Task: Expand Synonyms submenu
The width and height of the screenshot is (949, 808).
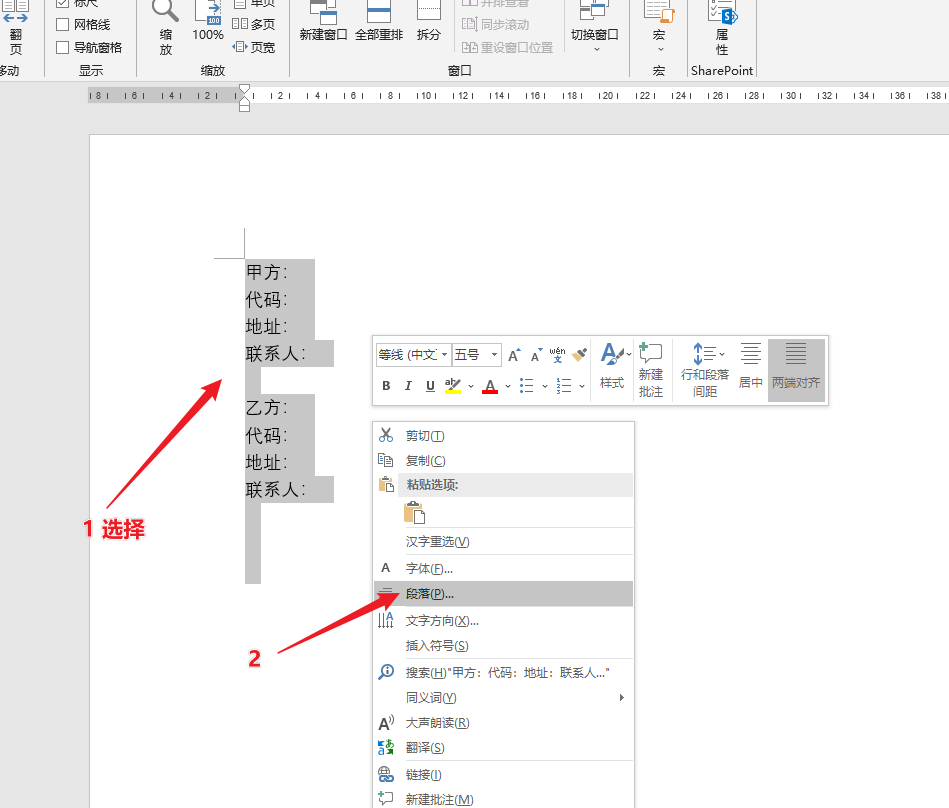Action: point(504,698)
